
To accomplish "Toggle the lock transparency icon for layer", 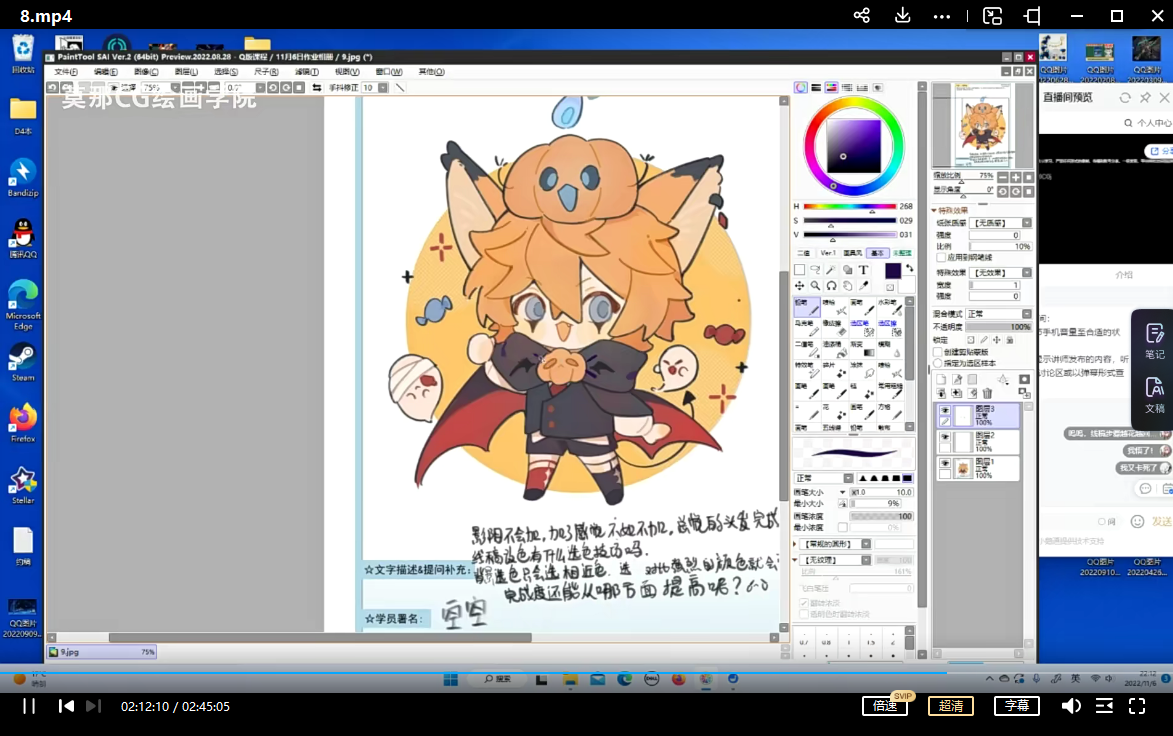I will [x=971, y=340].
